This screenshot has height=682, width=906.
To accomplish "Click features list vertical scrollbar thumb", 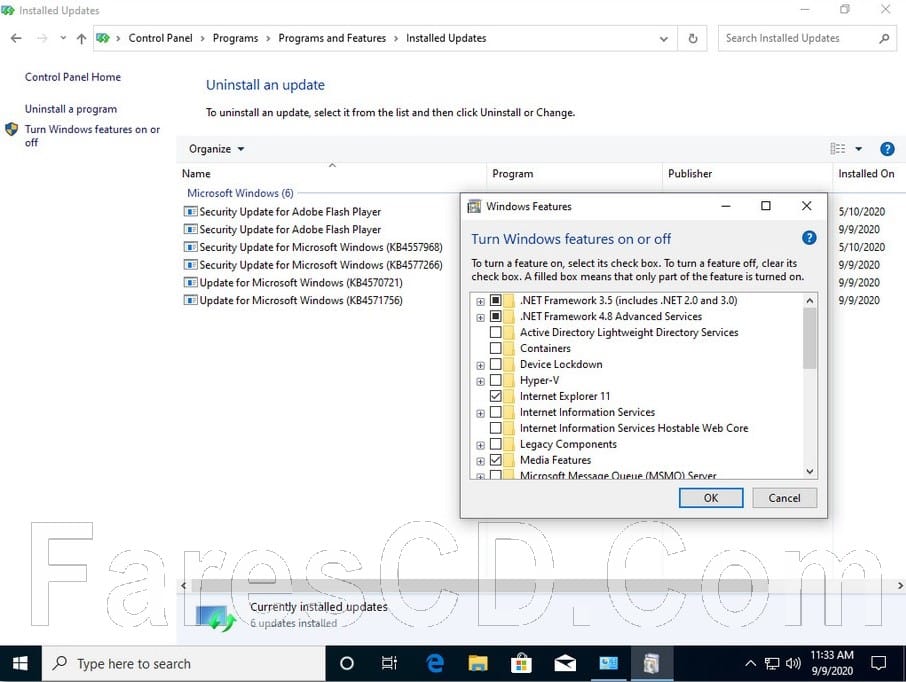I will coord(810,338).
